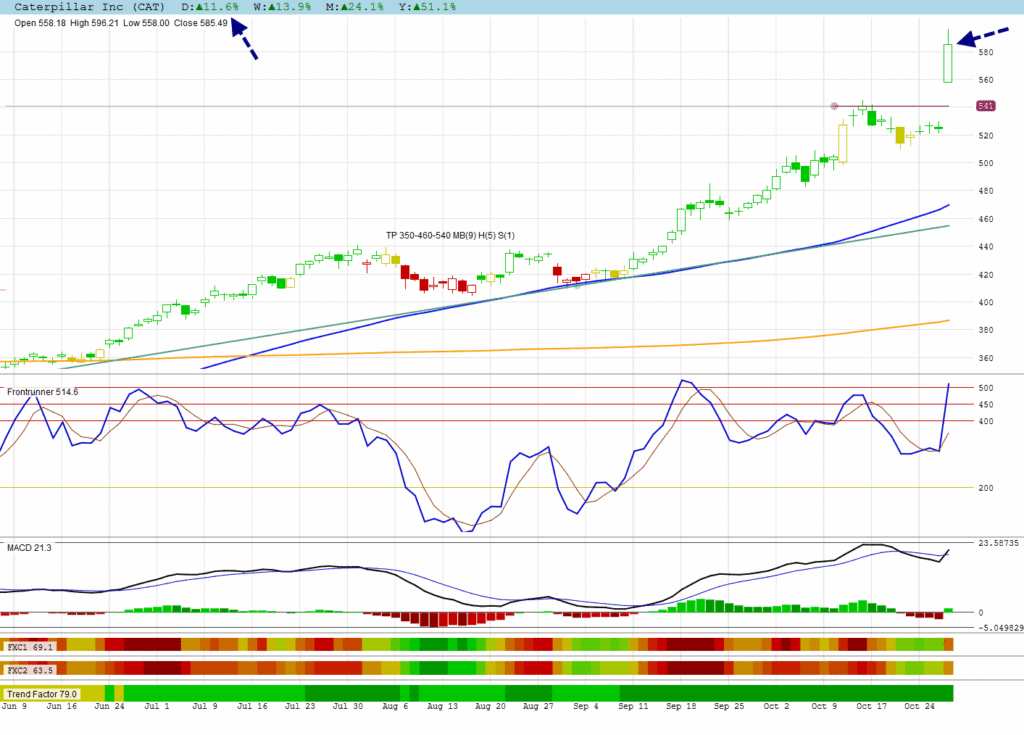Click the FXC2 63.5 label

pos(30,667)
